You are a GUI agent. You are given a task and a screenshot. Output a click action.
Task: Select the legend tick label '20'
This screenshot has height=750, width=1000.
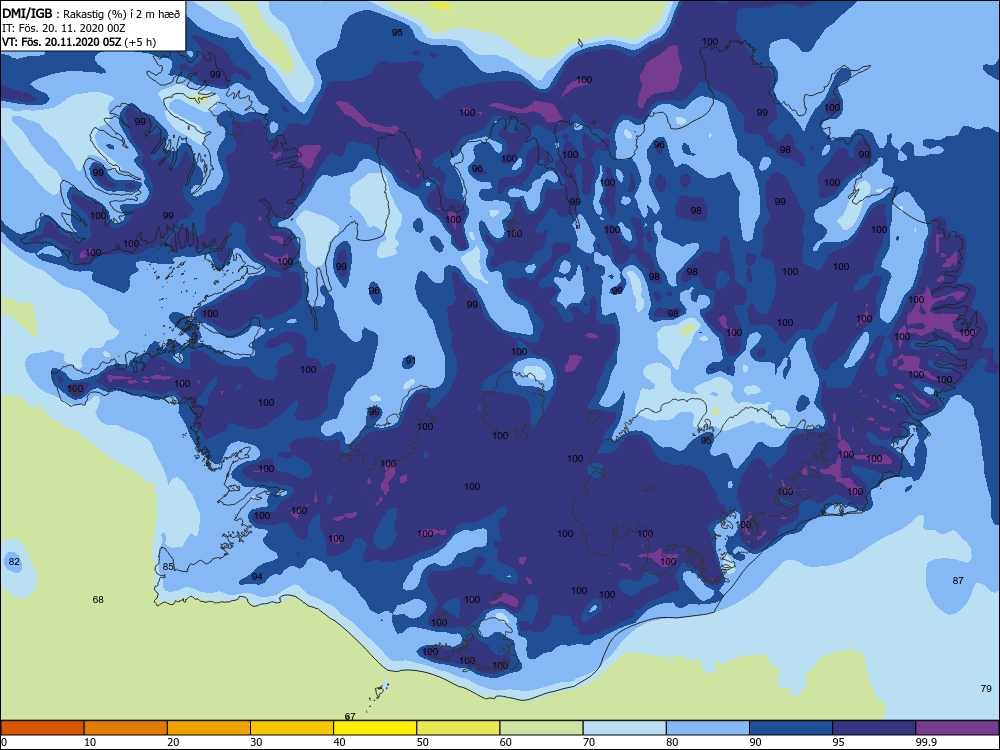coord(173,742)
